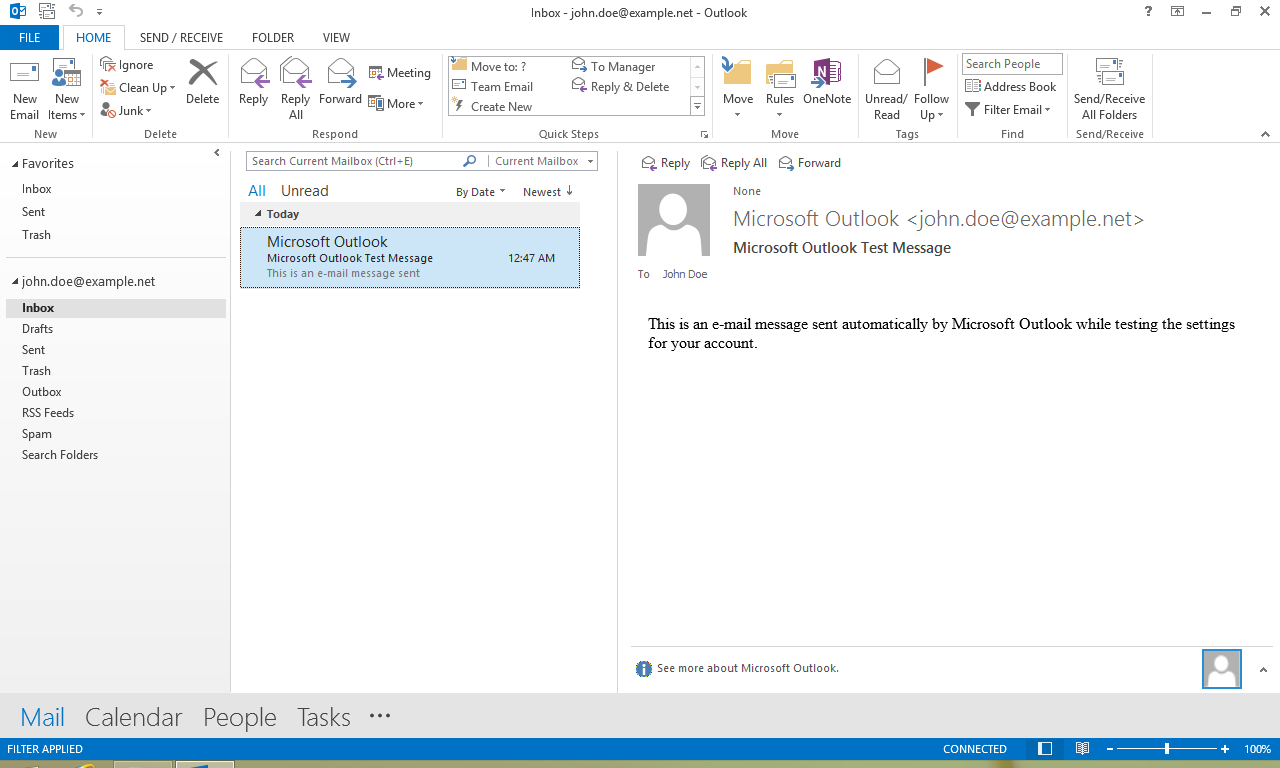The height and width of the screenshot is (768, 1280).
Task: Click the ribbon Reply All button
Action: (296, 90)
